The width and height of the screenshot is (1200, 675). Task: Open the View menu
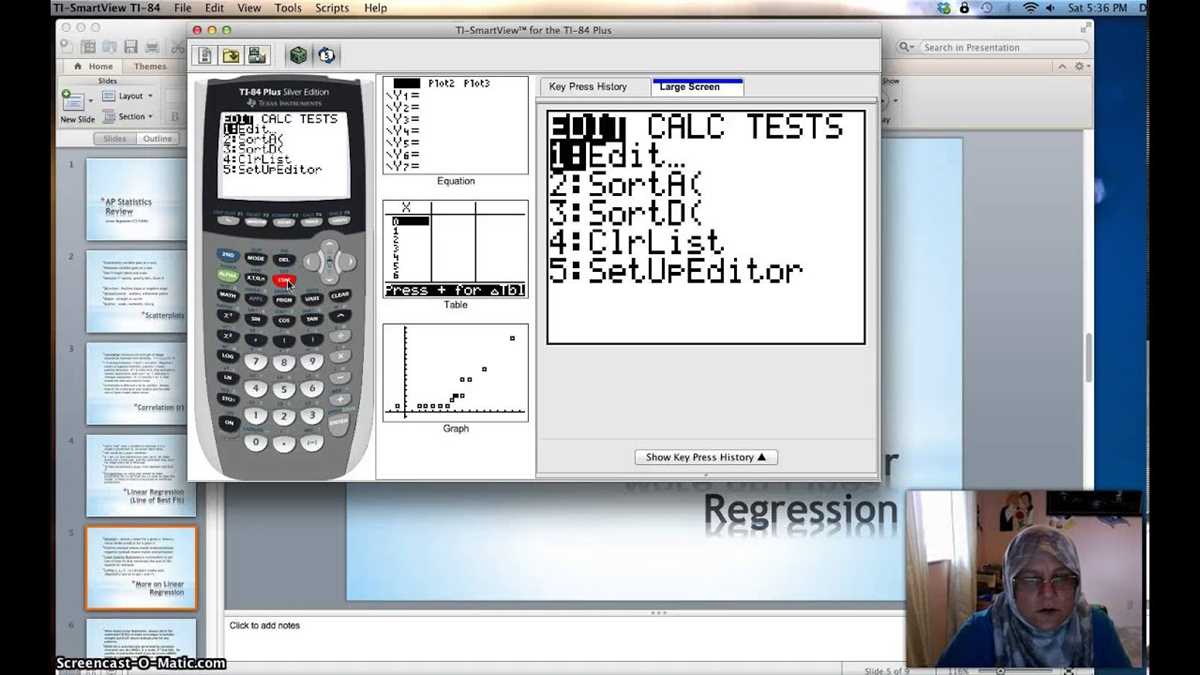click(249, 8)
